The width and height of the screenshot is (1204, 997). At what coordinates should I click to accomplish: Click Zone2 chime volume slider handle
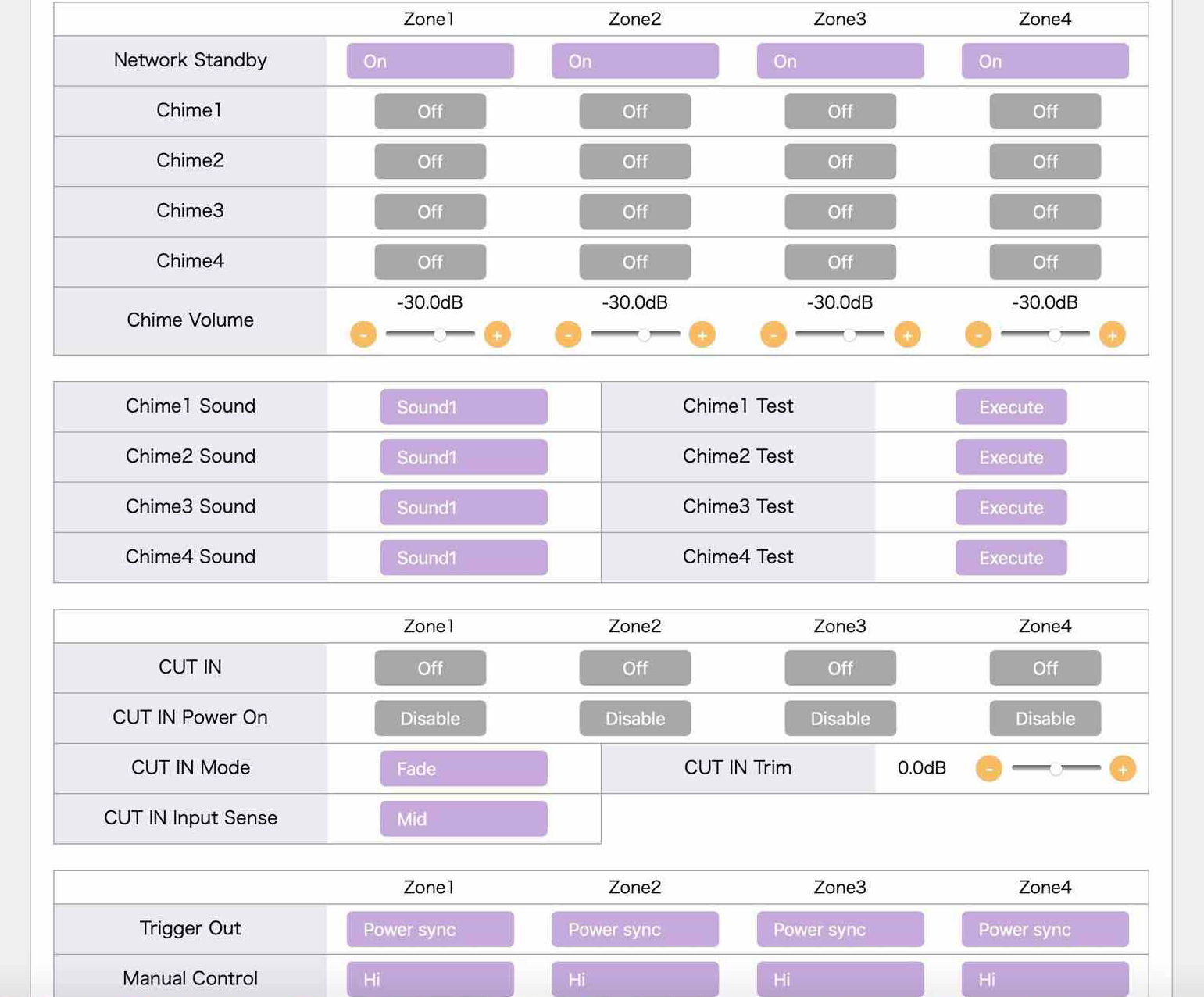tap(645, 334)
